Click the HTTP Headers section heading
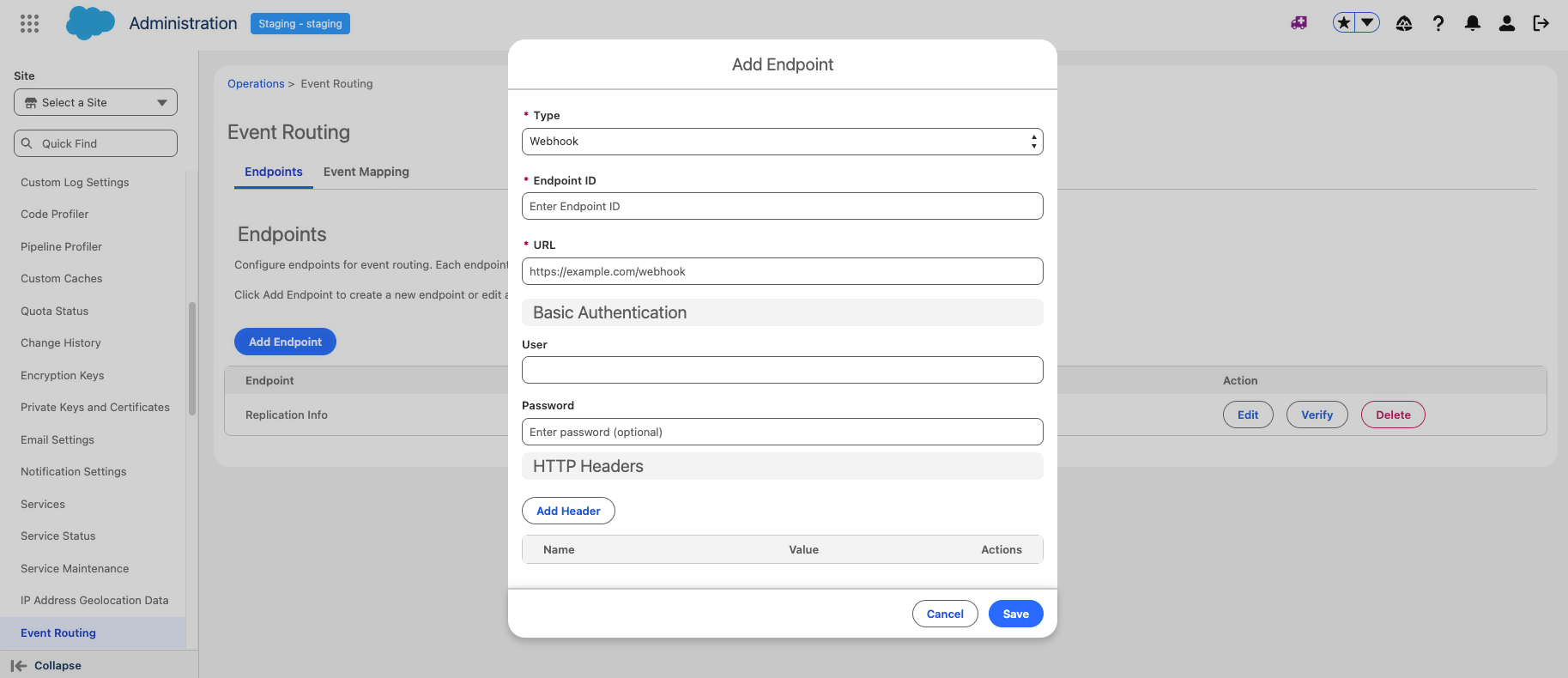1568x678 pixels. (x=588, y=466)
